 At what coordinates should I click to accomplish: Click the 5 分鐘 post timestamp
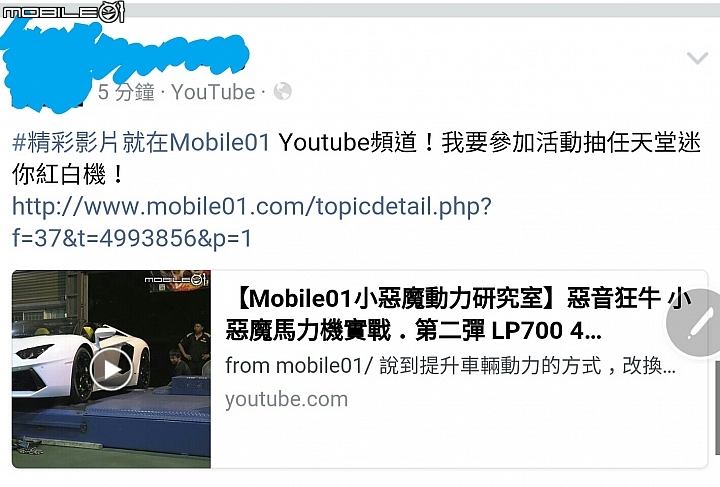pyautogui.click(x=126, y=92)
